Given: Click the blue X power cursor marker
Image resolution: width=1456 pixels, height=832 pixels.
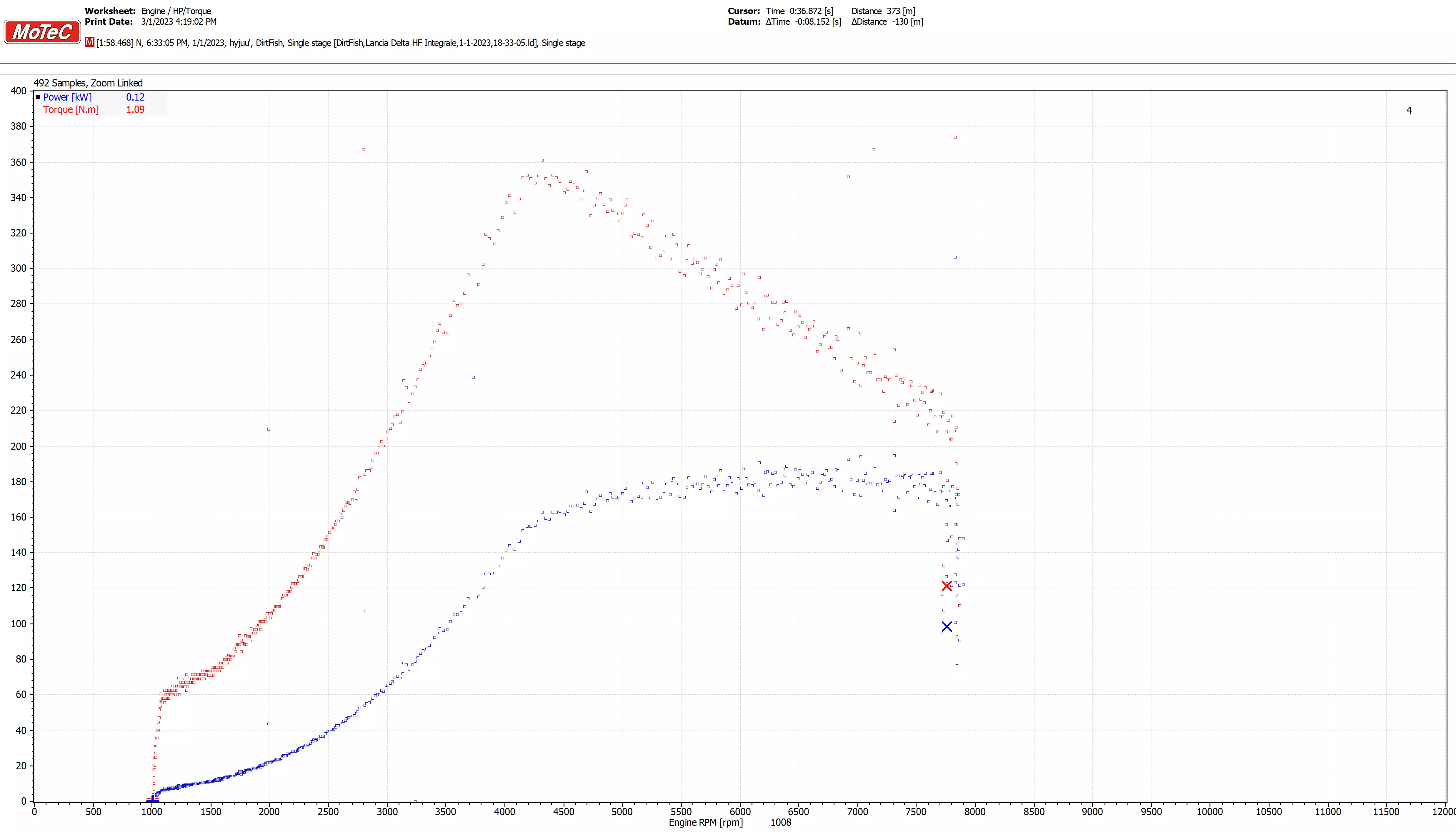Looking at the screenshot, I should (x=946, y=627).
